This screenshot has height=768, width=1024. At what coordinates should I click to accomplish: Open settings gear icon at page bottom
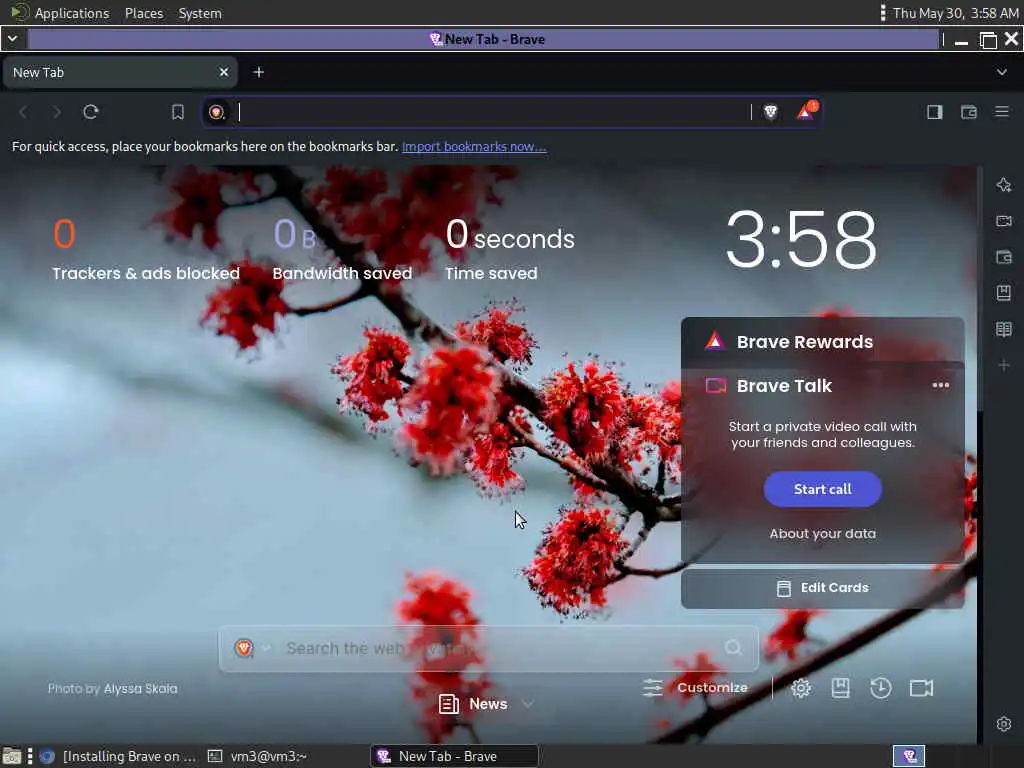(801, 688)
